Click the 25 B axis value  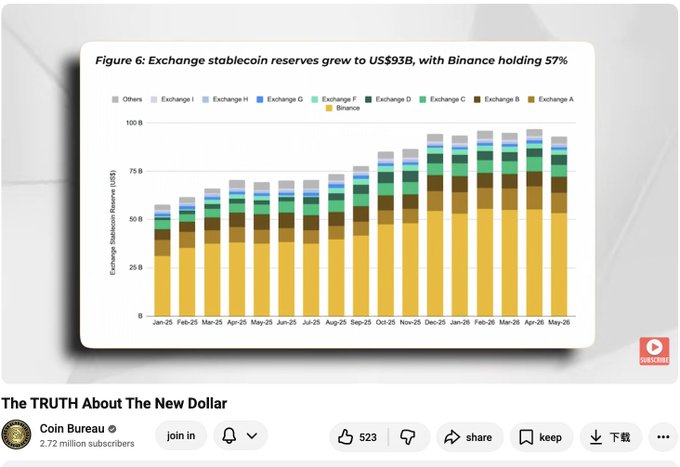135,268
